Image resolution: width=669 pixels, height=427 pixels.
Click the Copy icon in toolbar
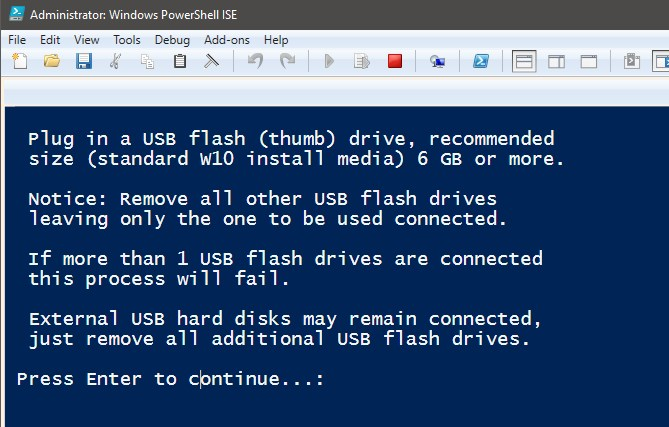(x=148, y=61)
